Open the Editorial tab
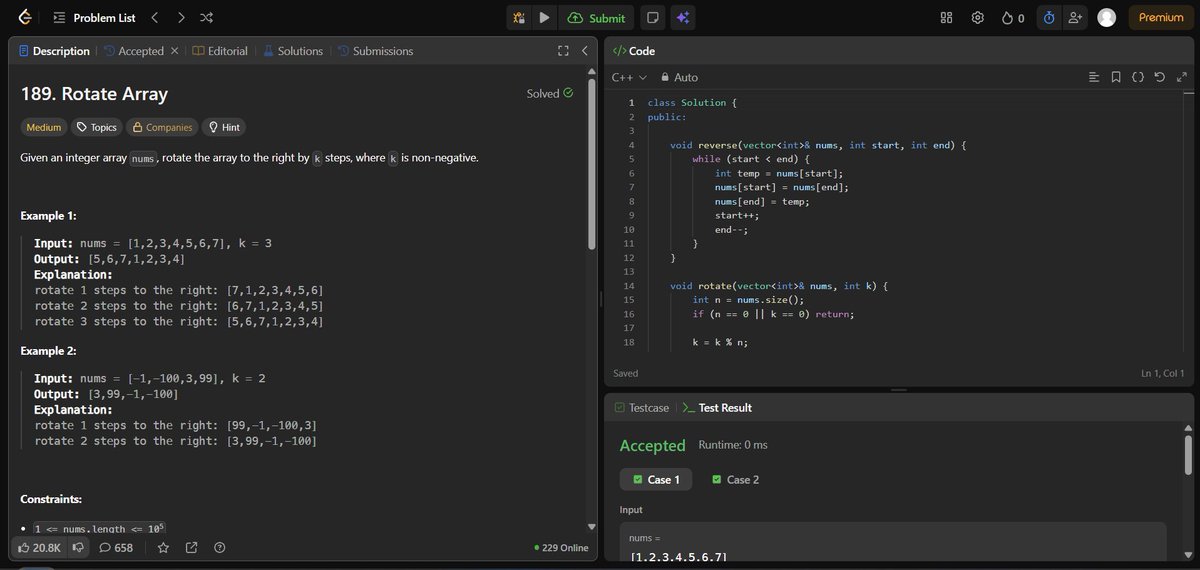This screenshot has width=1200, height=570. pyautogui.click(x=220, y=51)
